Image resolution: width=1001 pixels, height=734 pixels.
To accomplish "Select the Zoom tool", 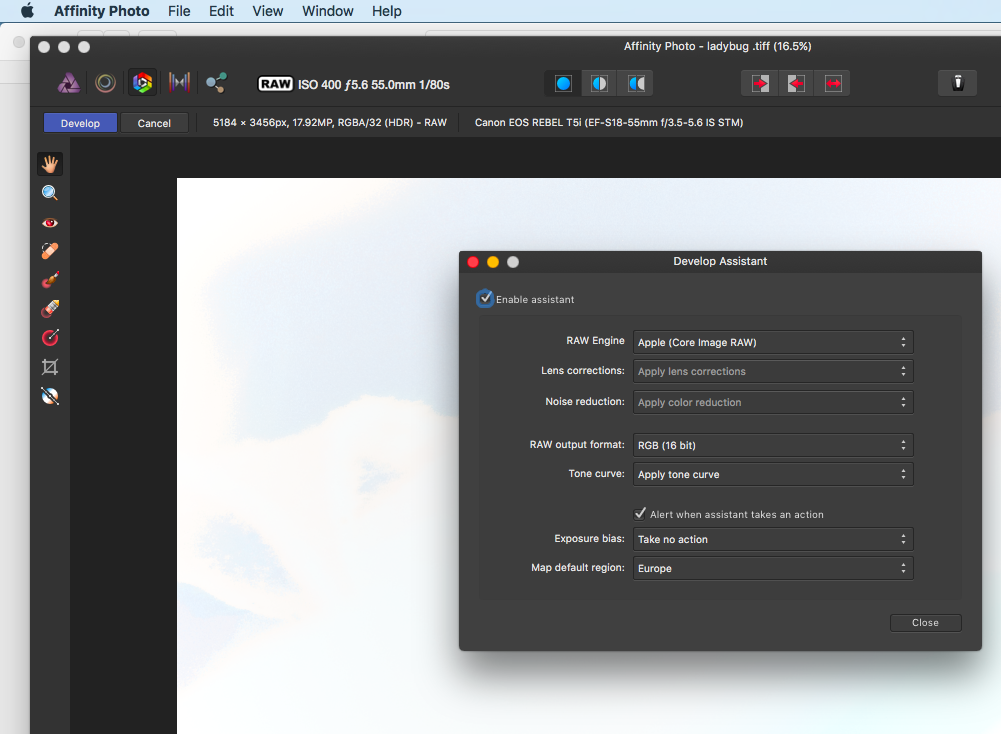I will click(x=50, y=193).
